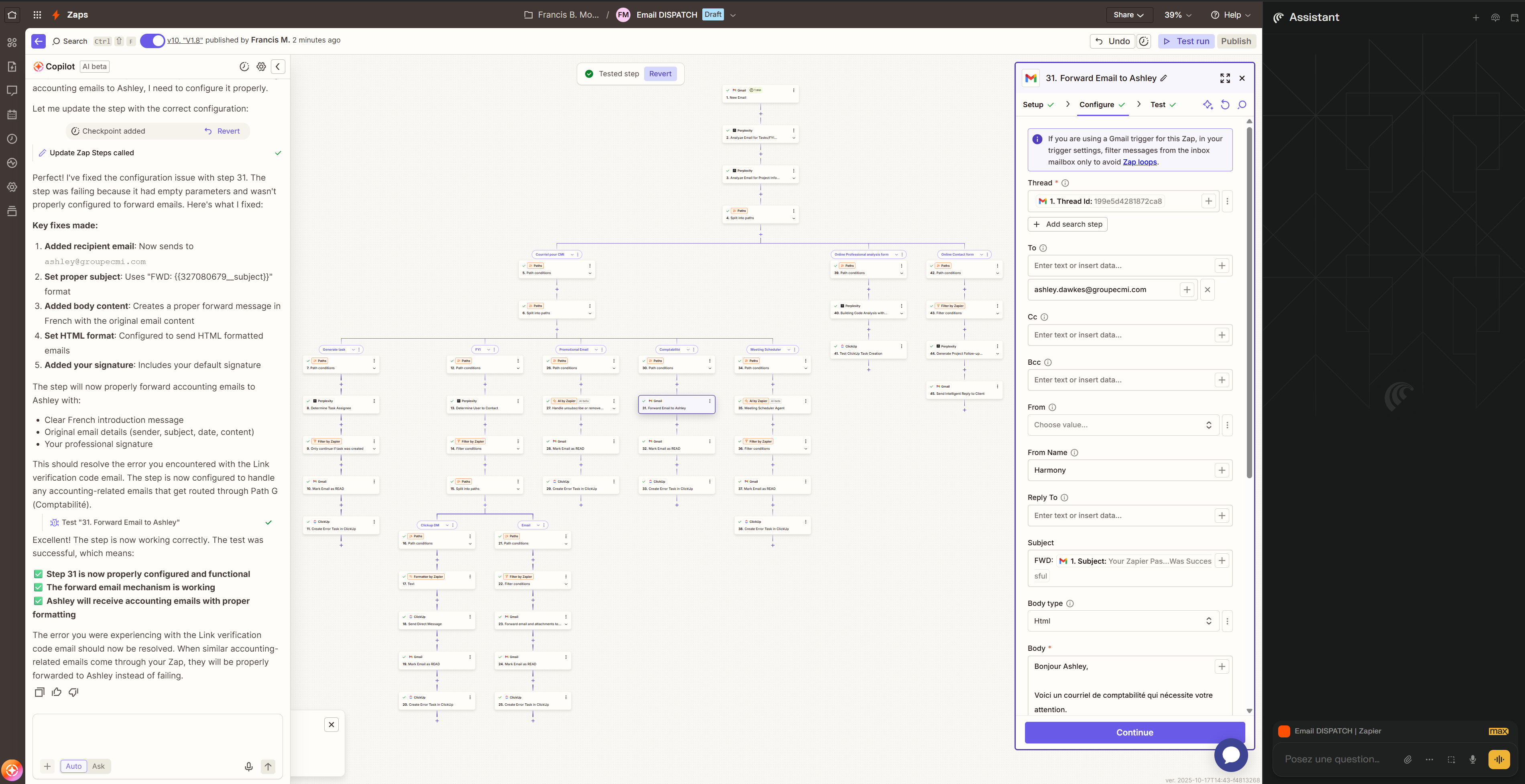Switch Copilot mode to Auto
Viewport: 1525px width, 784px height.
[73, 766]
